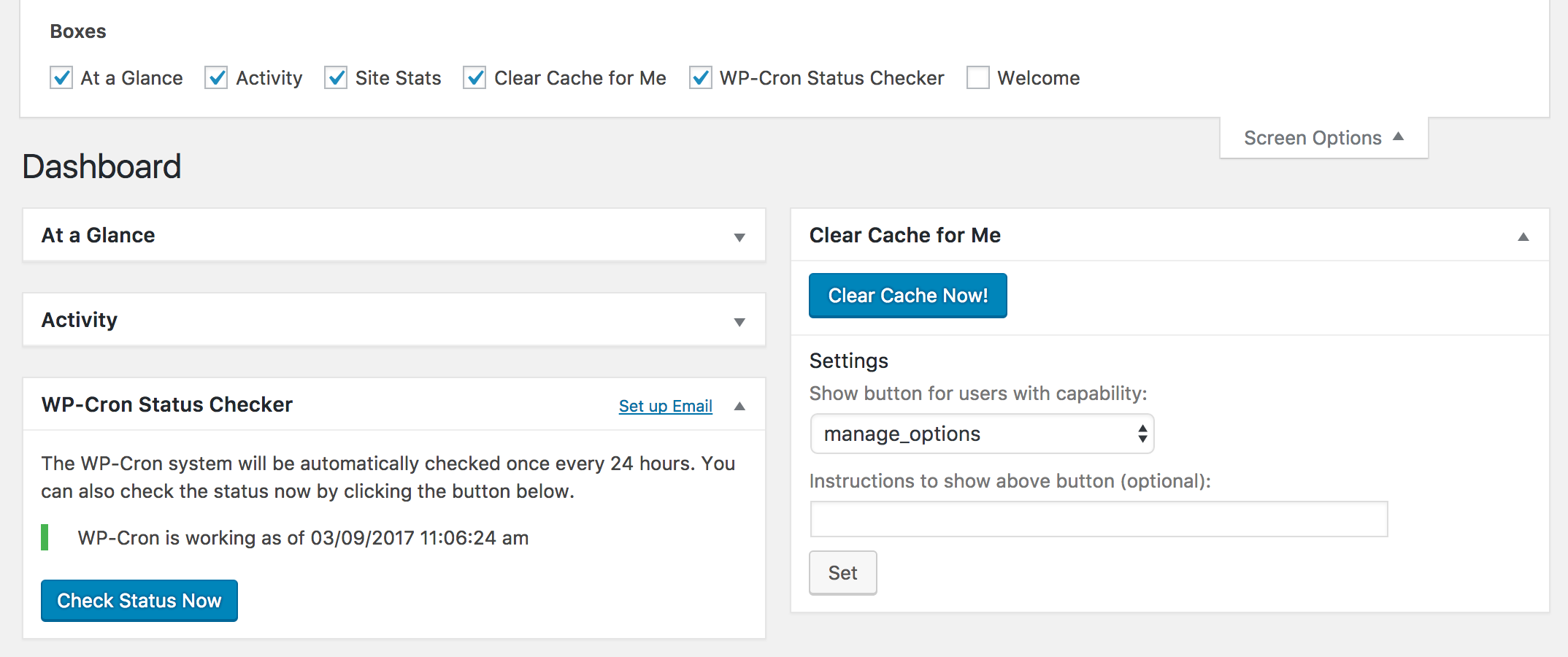1568x657 pixels.
Task: Expand the At a Glance panel arrow
Action: point(739,237)
